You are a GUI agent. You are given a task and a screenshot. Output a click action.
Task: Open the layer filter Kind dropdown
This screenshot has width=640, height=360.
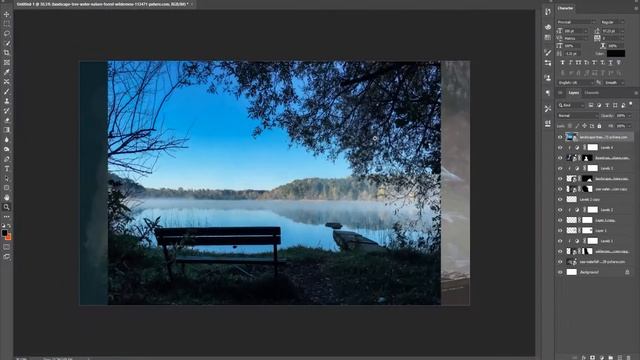571,105
